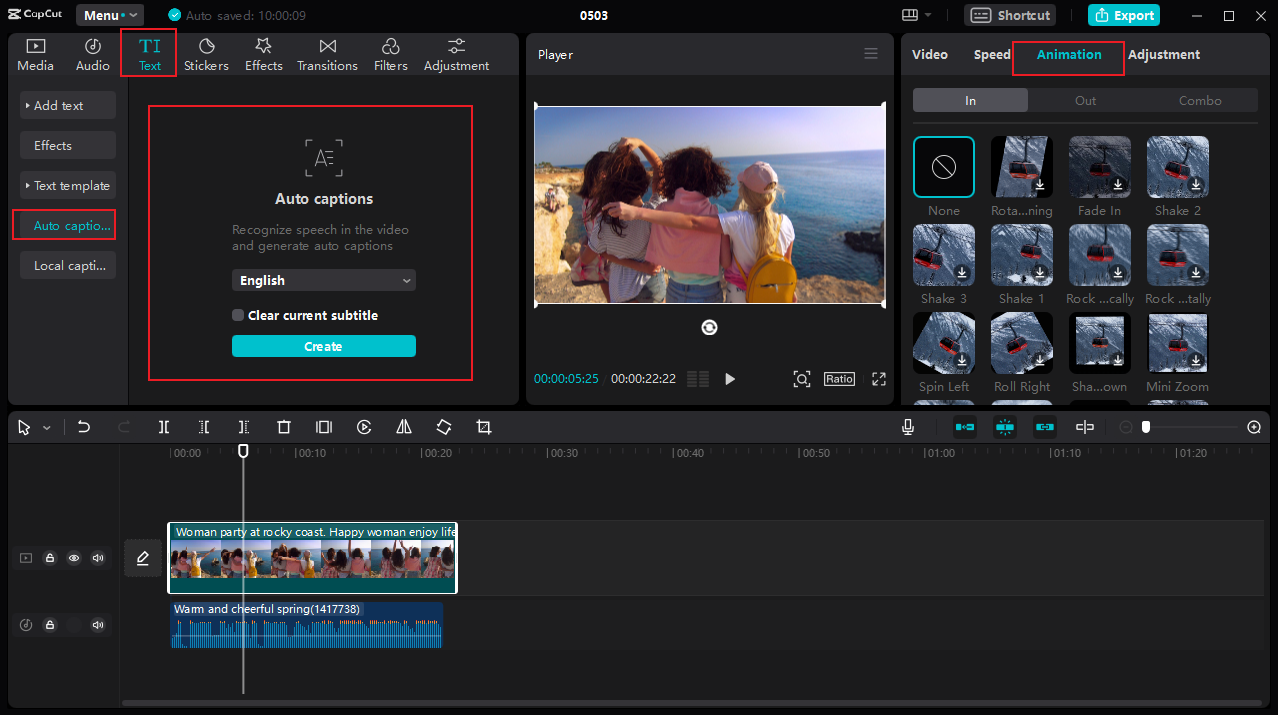This screenshot has width=1278, height=715.
Task: Click the Create captions button
Action: click(324, 346)
